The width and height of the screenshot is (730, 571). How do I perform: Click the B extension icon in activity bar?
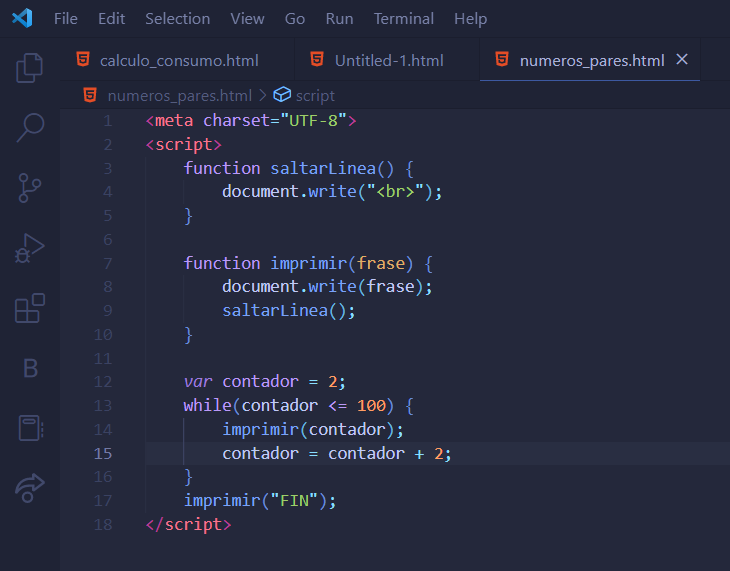point(30,368)
